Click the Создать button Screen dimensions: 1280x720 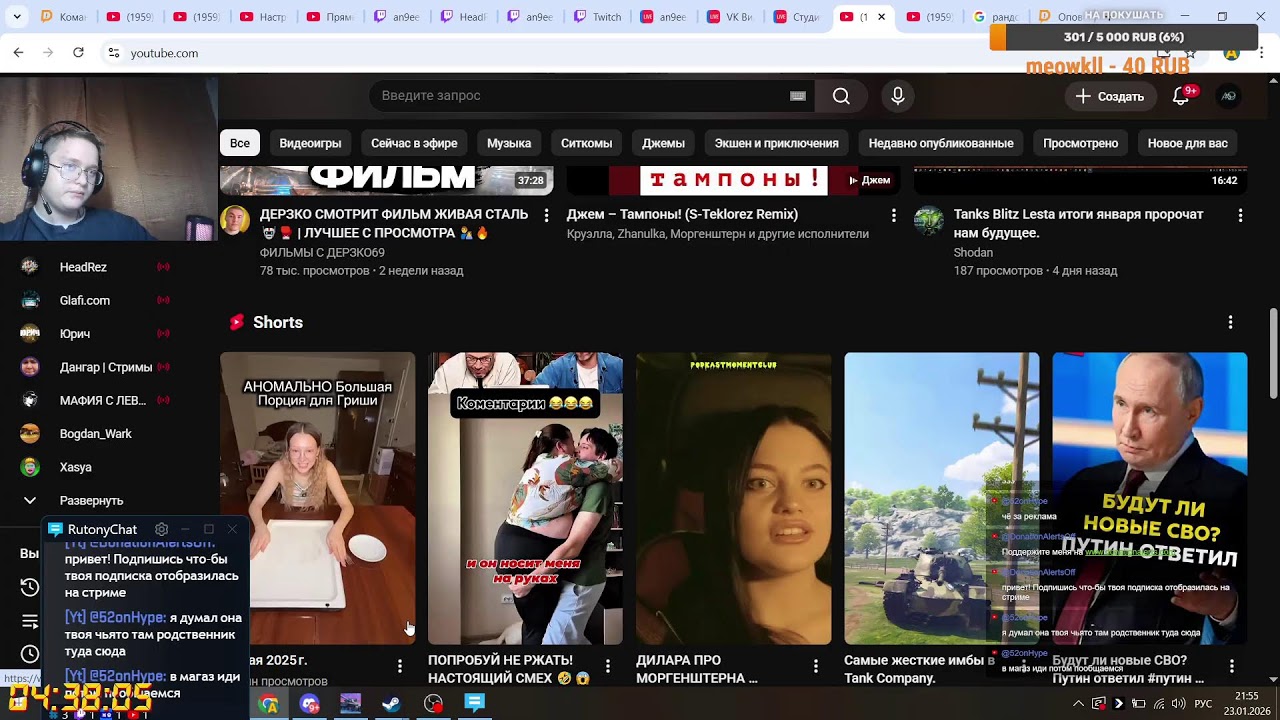(1110, 96)
